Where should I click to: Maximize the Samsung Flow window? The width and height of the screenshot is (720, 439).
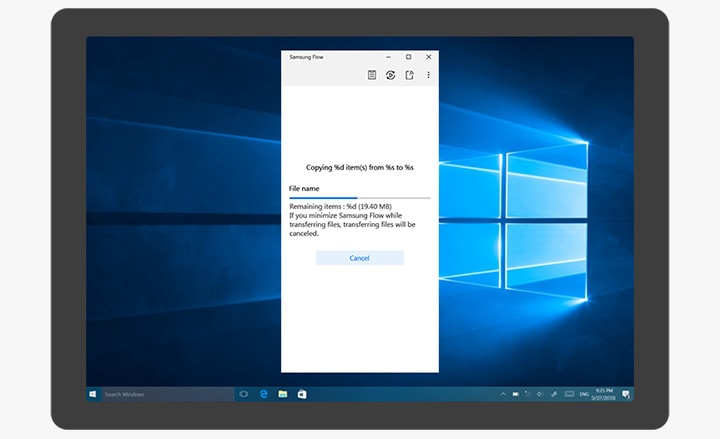(408, 57)
